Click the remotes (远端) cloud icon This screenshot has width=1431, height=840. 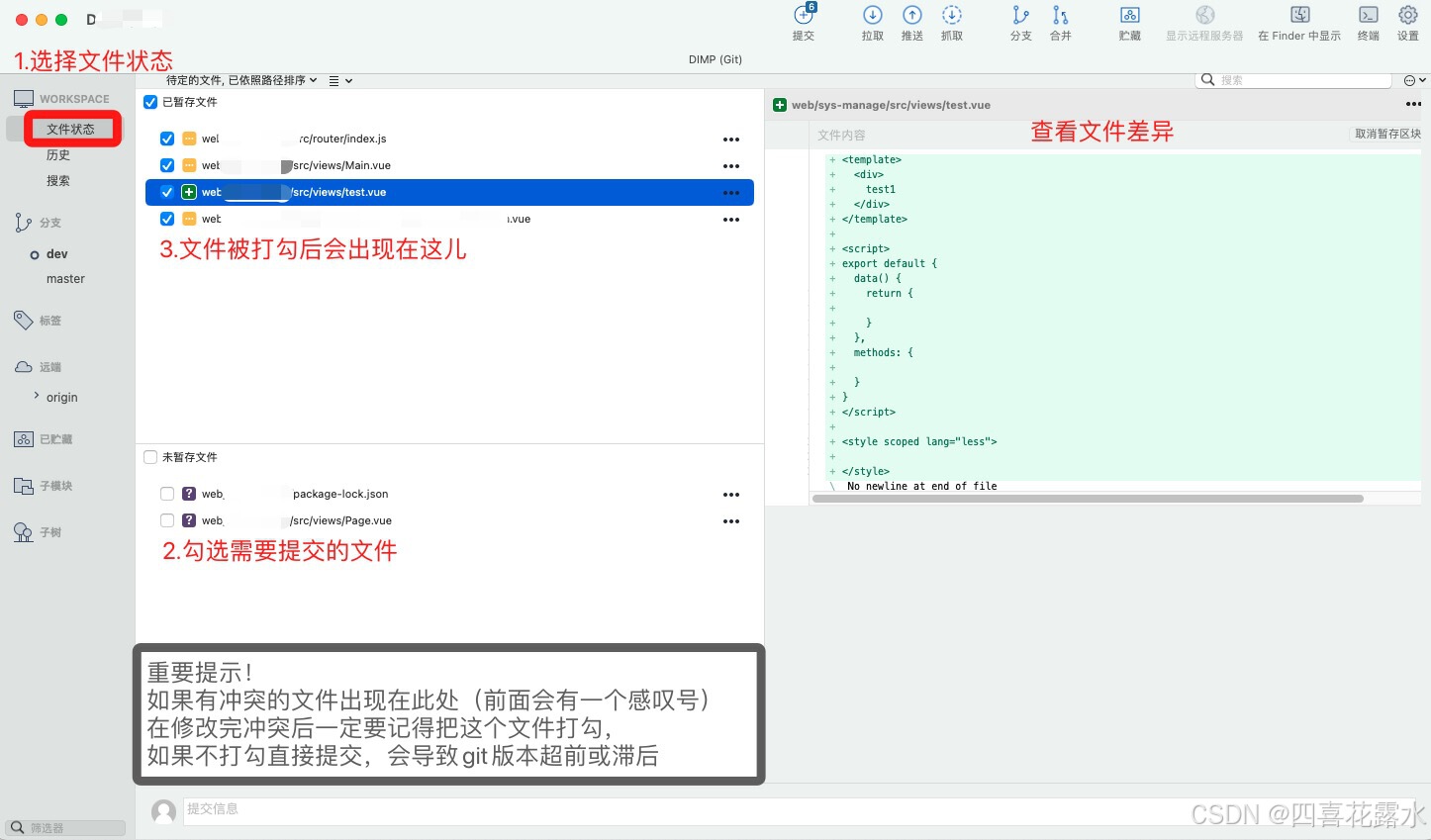[x=24, y=367]
